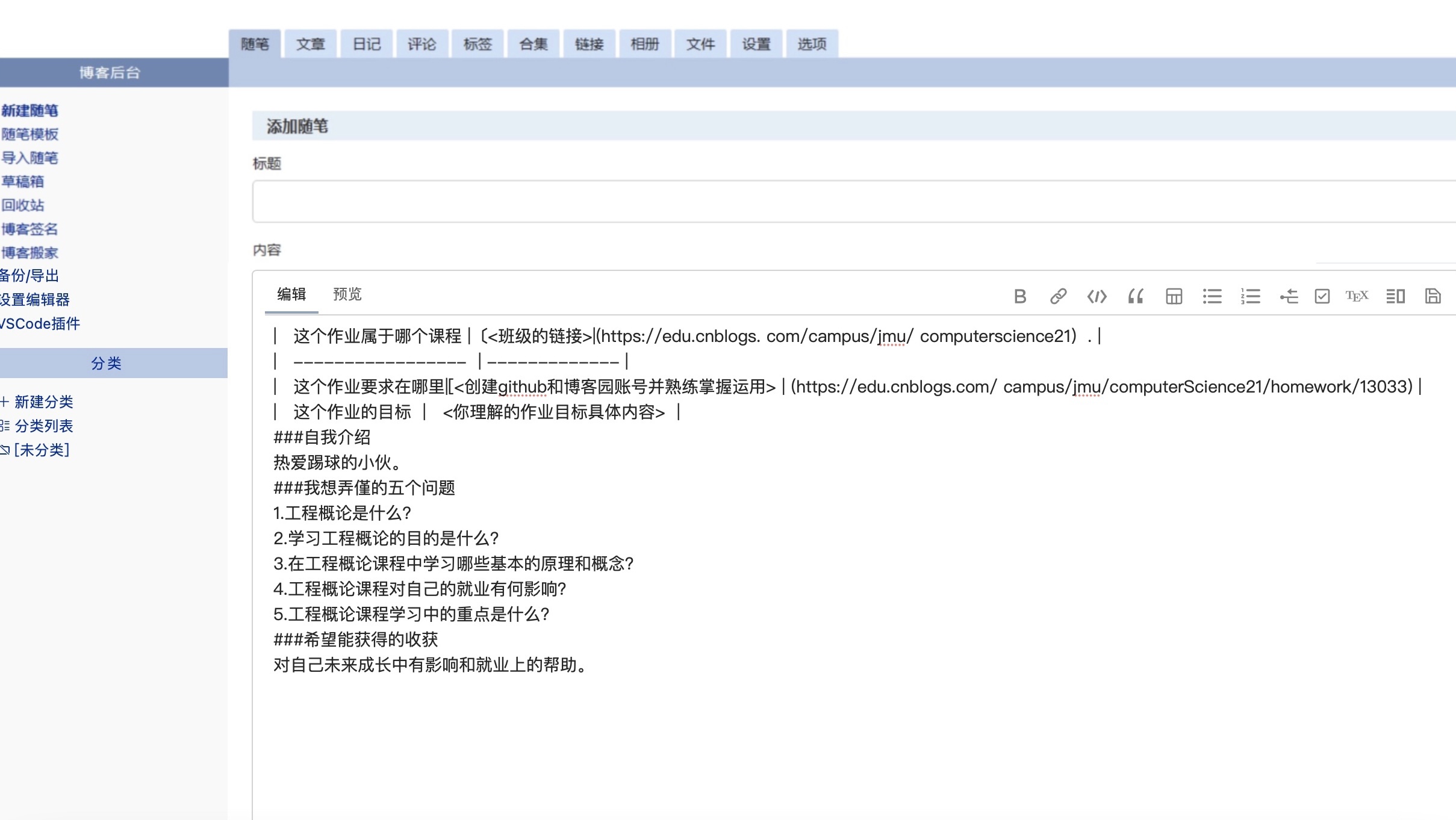This screenshot has width=1456, height=820.
Task: Open 草稿箱 drafts link in sidebar
Action: tap(23, 181)
